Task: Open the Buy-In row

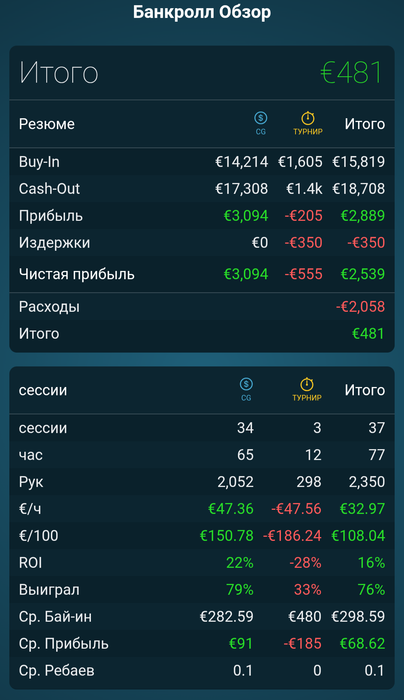Action: [202, 162]
